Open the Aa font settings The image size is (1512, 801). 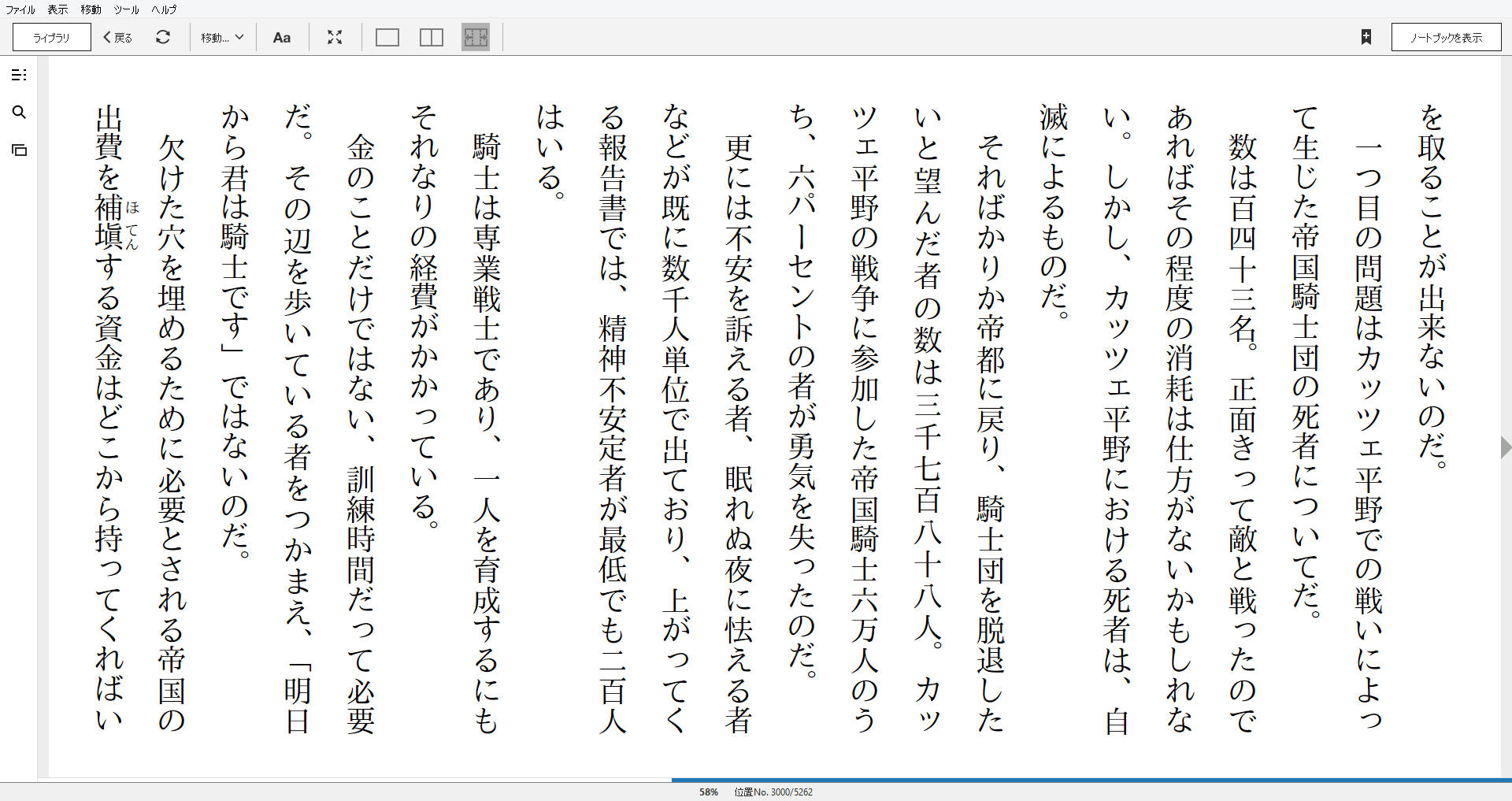click(282, 37)
